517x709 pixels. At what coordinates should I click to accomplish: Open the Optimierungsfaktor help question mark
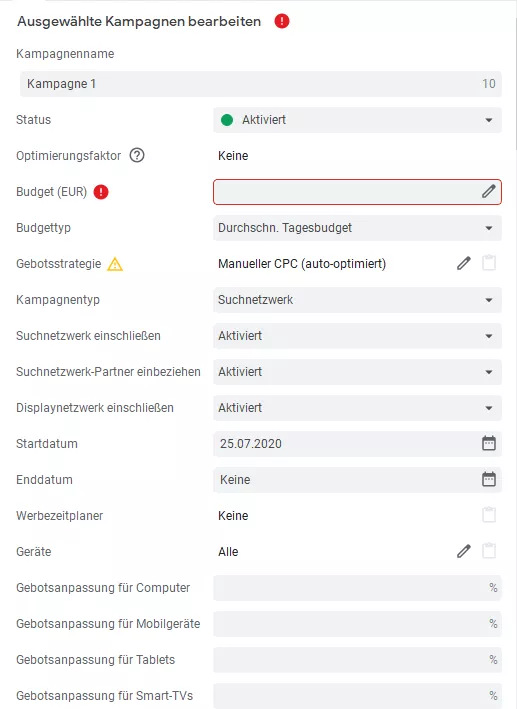(137, 156)
